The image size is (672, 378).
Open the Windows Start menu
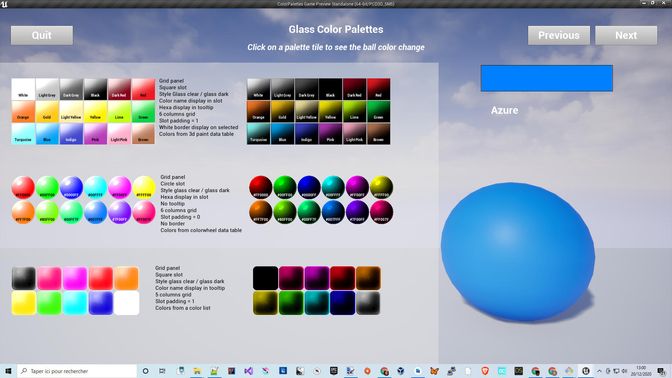point(8,371)
